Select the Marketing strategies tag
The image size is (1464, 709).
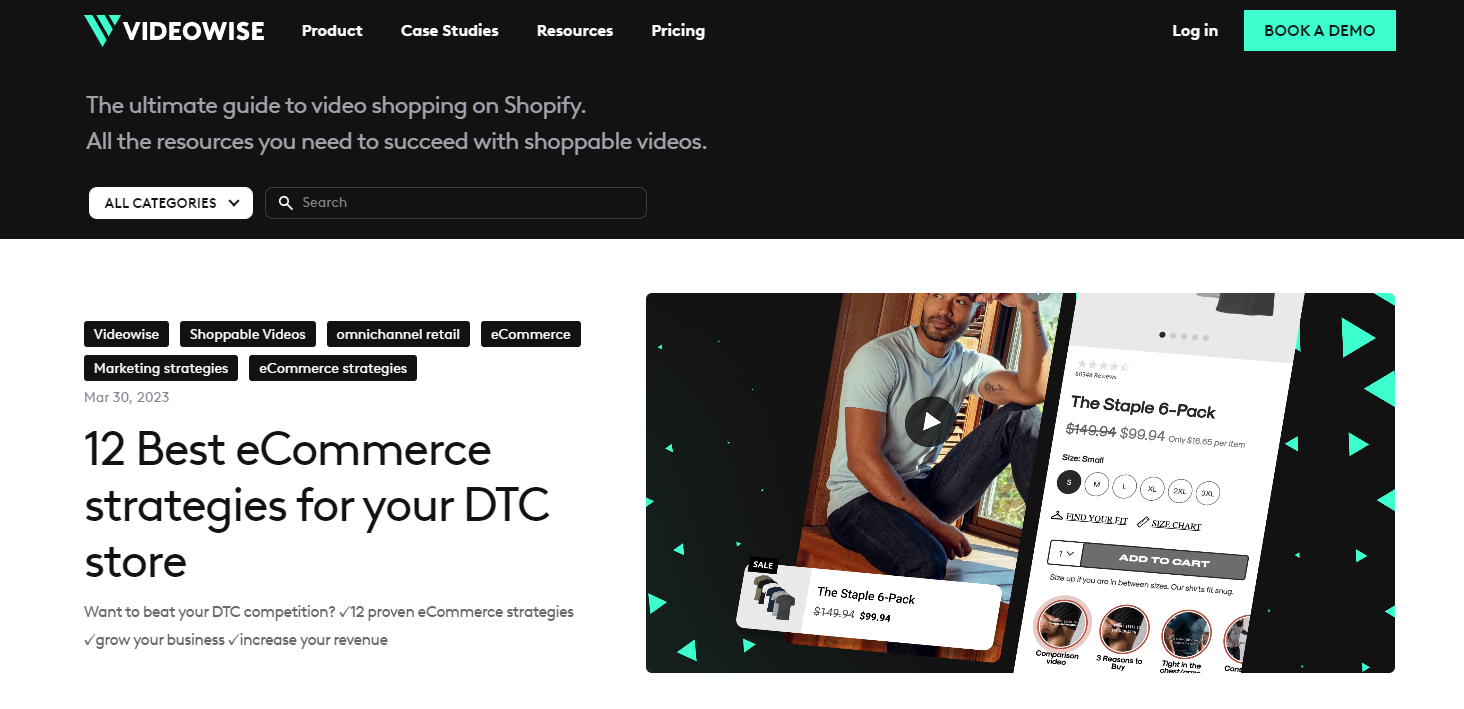[162, 368]
